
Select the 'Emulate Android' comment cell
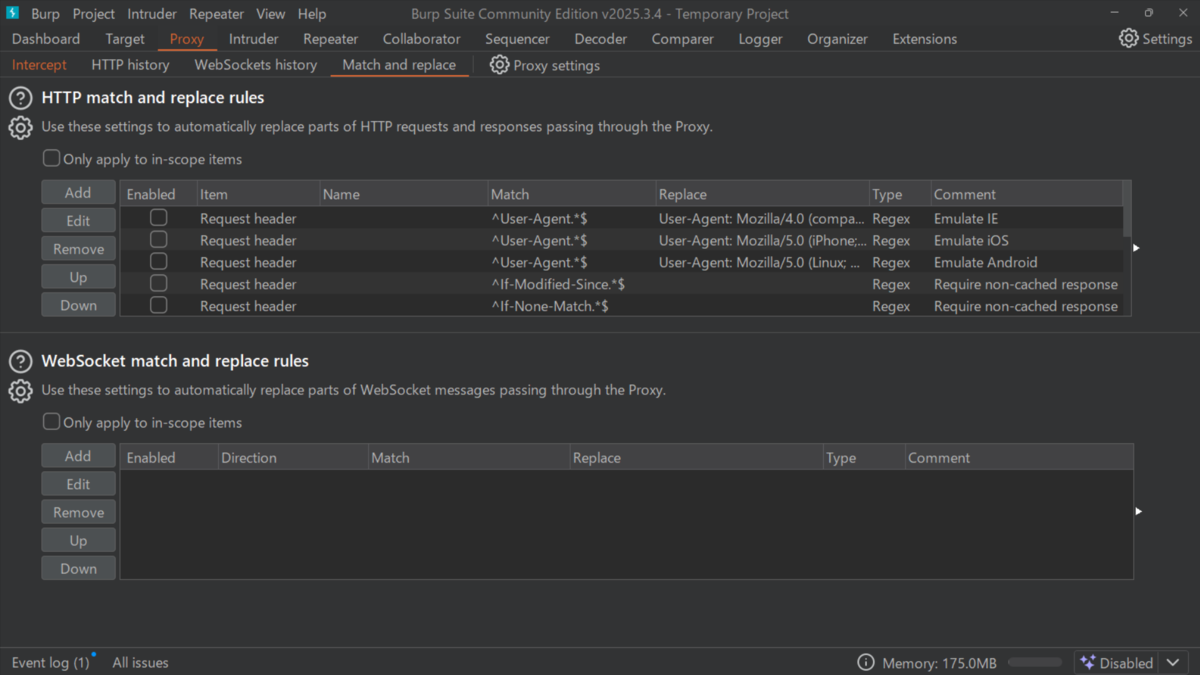tap(1027, 262)
